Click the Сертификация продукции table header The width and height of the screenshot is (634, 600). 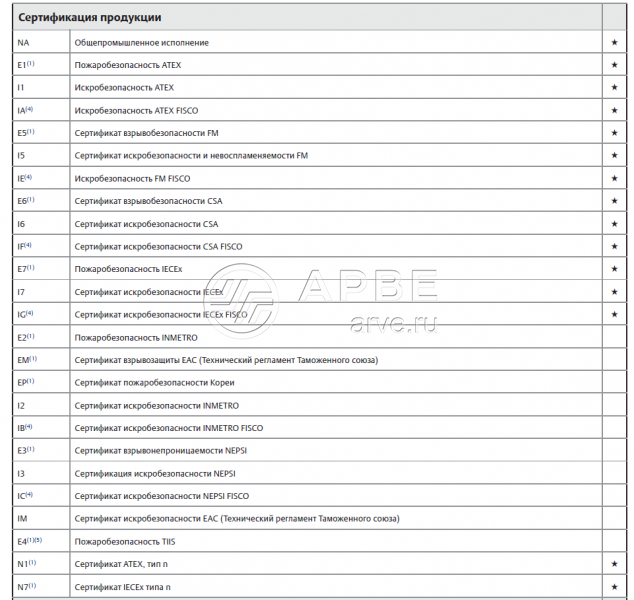point(90,18)
